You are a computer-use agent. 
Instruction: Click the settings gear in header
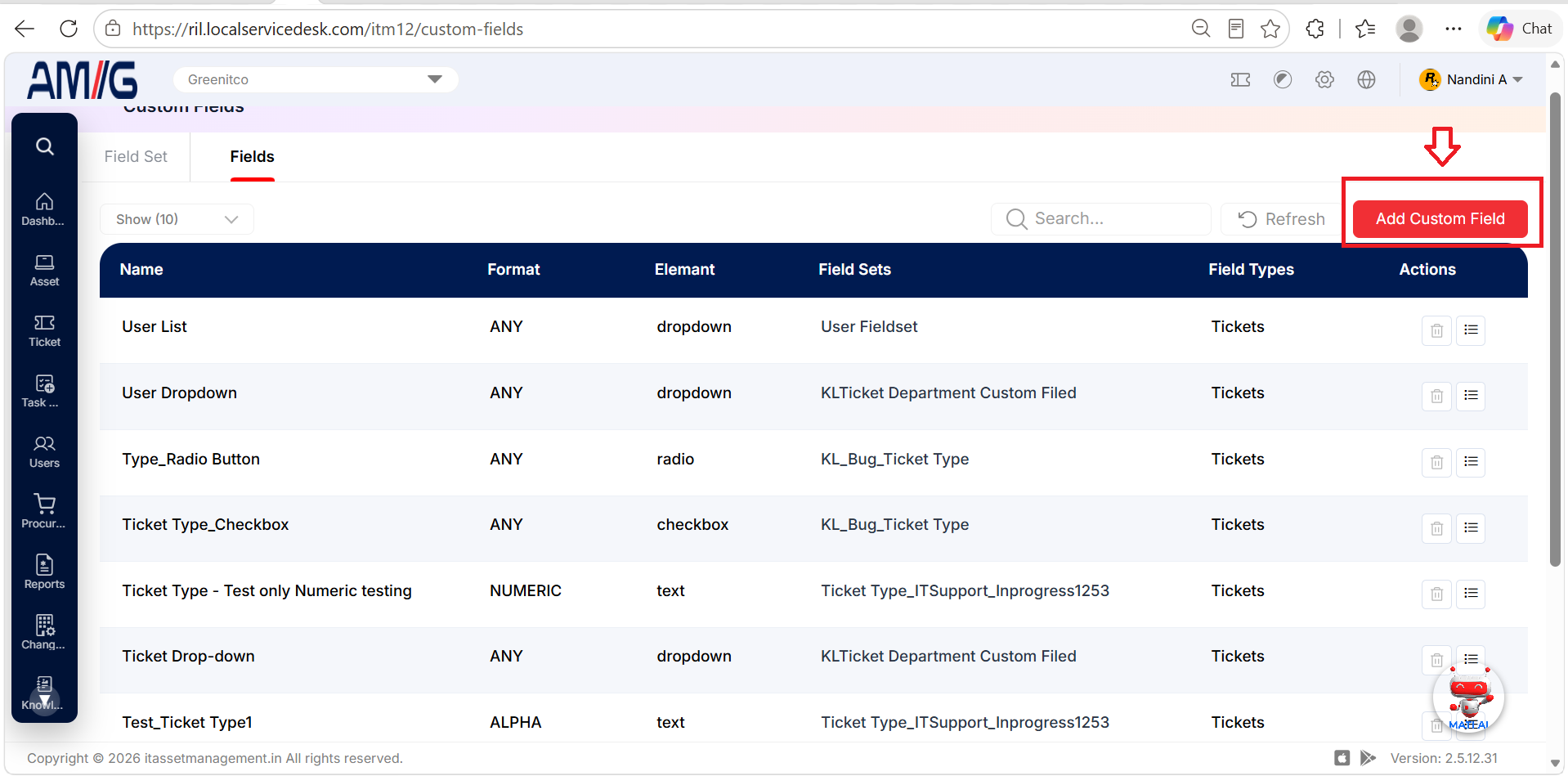pyautogui.click(x=1324, y=79)
